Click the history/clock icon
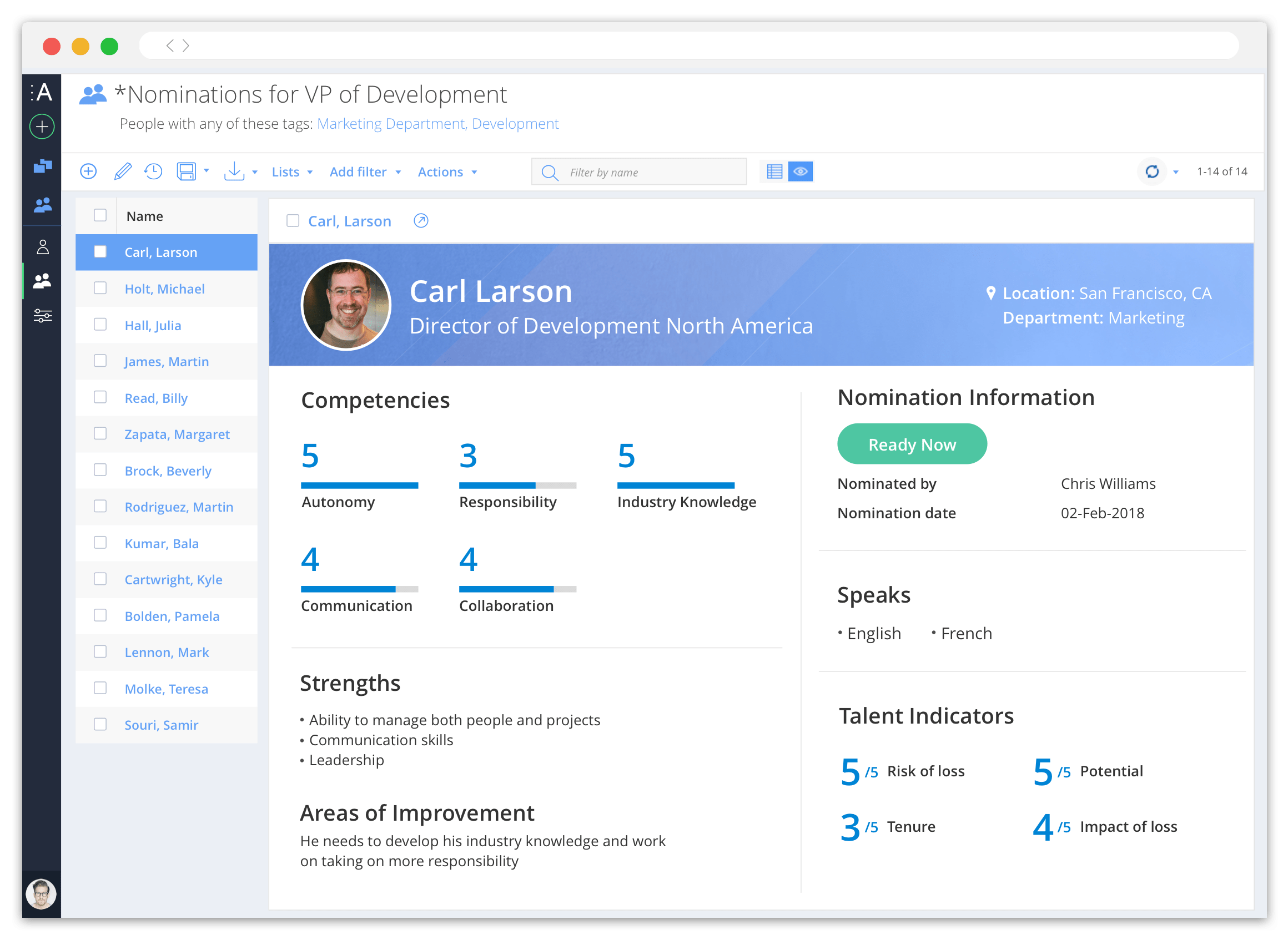This screenshot has height=940, width=1288. 152,170
